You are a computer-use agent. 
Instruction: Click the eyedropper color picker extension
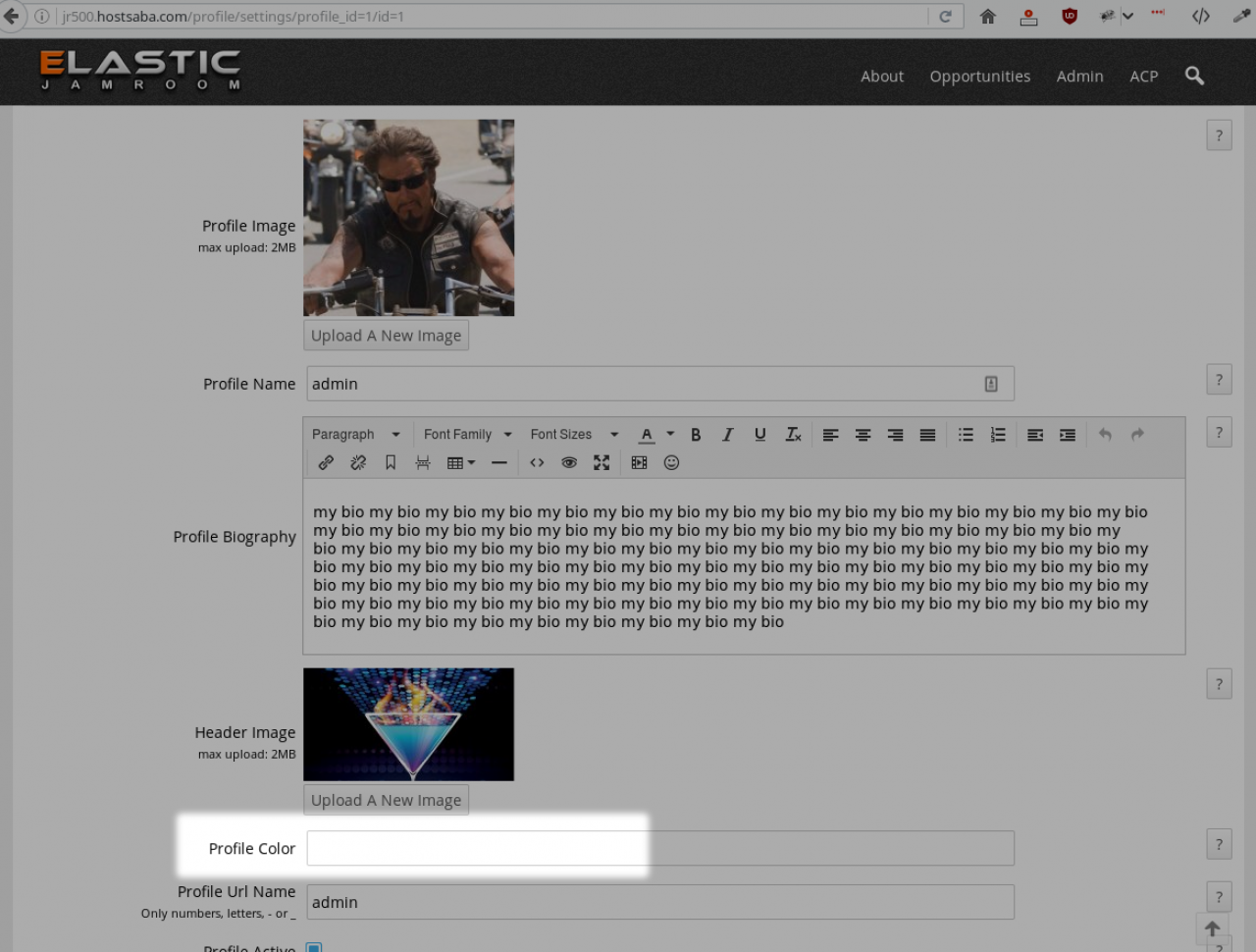[x=1241, y=16]
